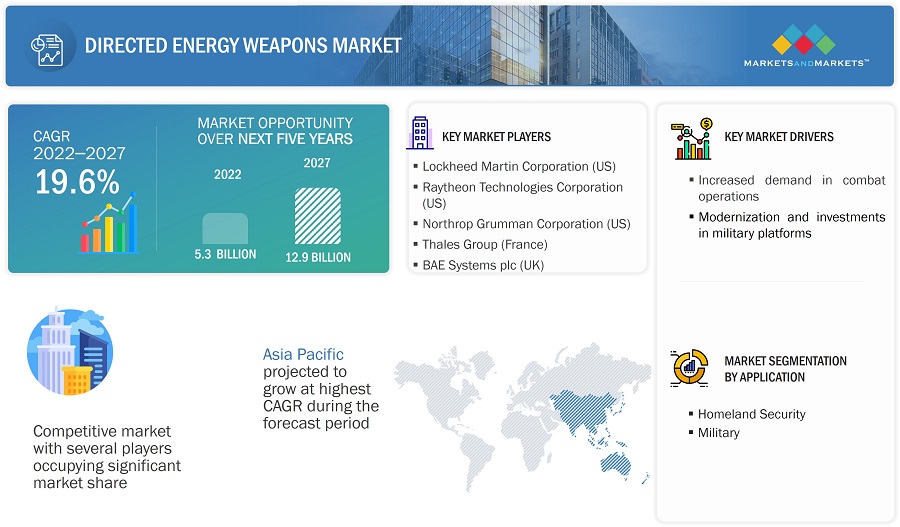The width and height of the screenshot is (900, 527).
Task: Click the CAGR growth bar chart icon
Action: (x=107, y=227)
